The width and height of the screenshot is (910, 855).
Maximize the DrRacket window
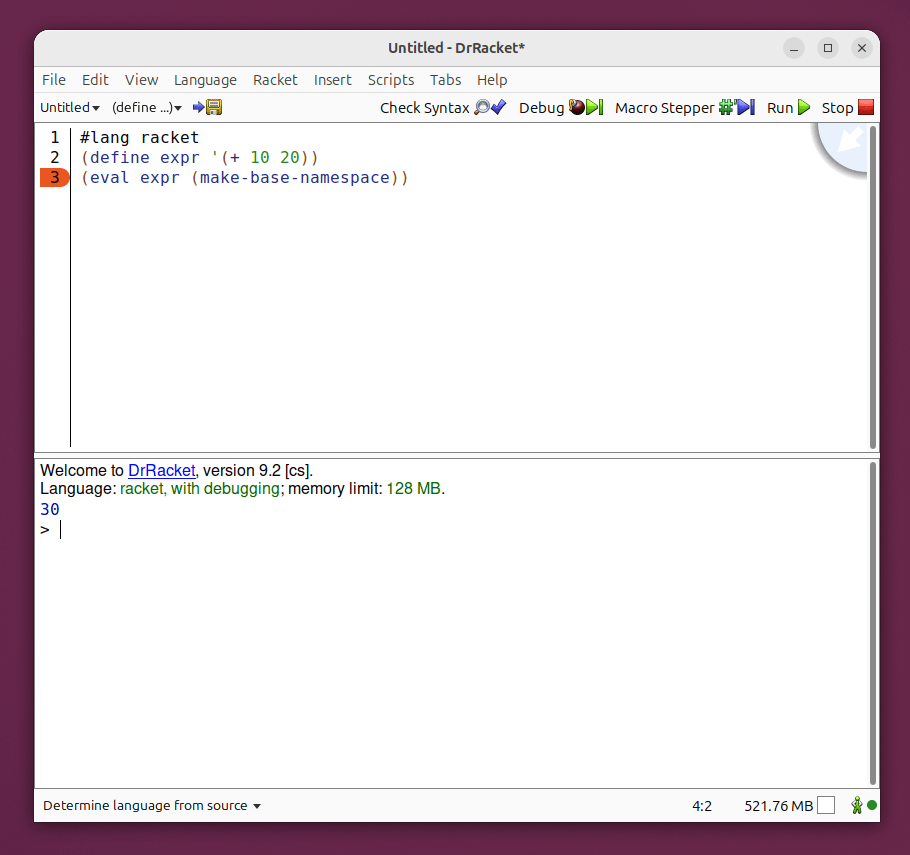coord(828,48)
